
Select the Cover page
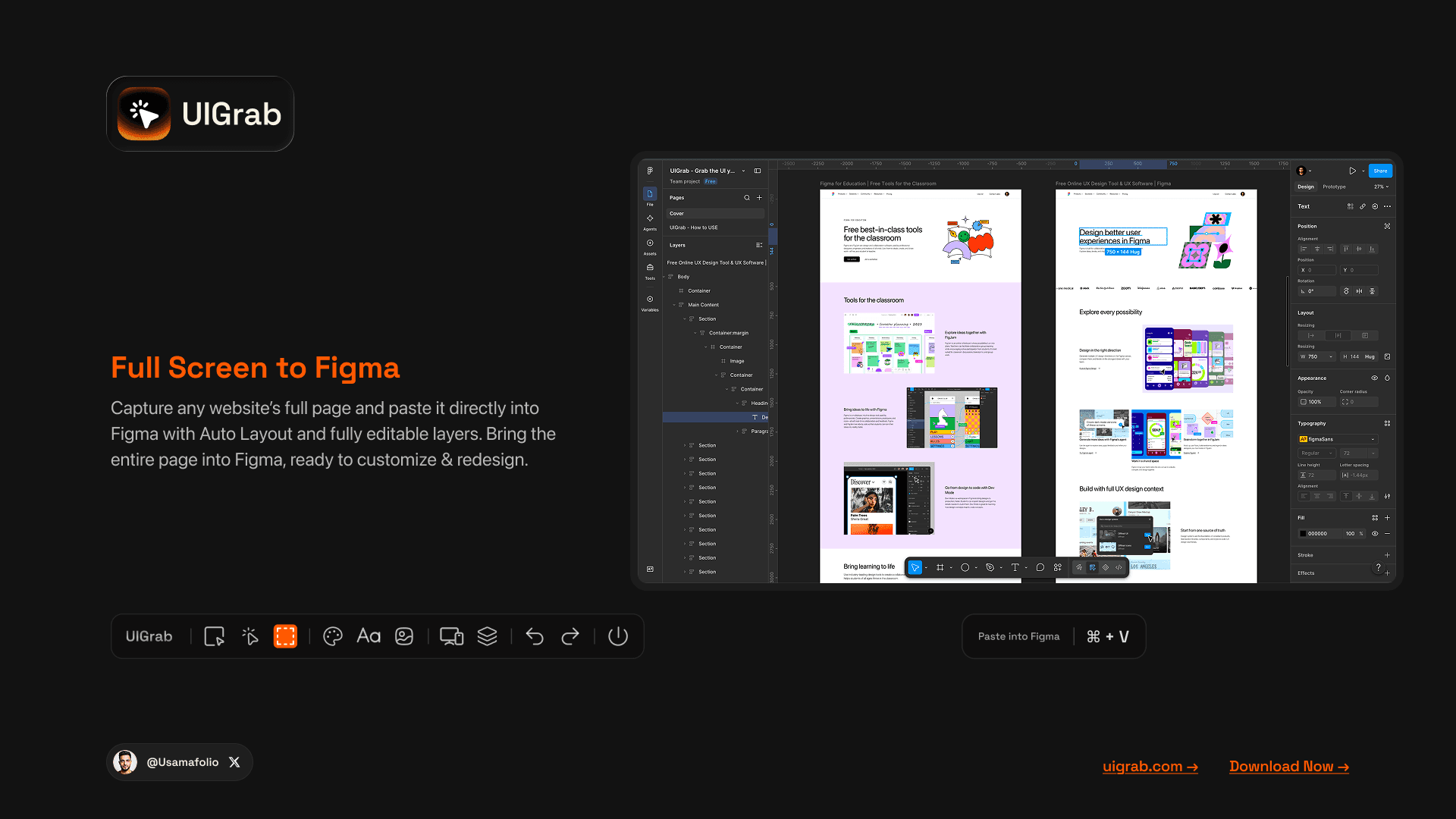tap(715, 214)
